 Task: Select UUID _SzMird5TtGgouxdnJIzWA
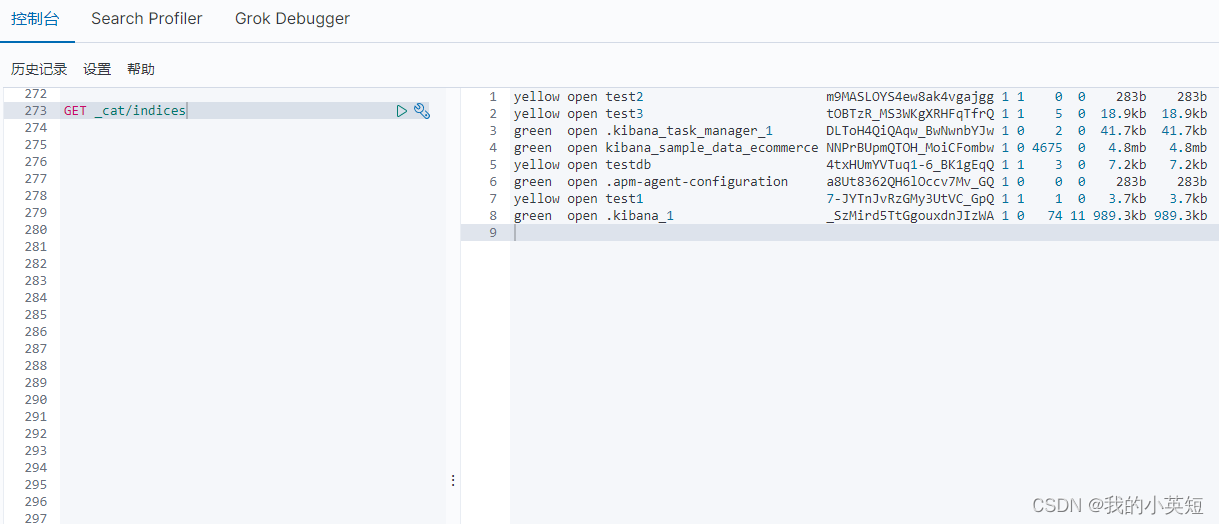pos(910,216)
